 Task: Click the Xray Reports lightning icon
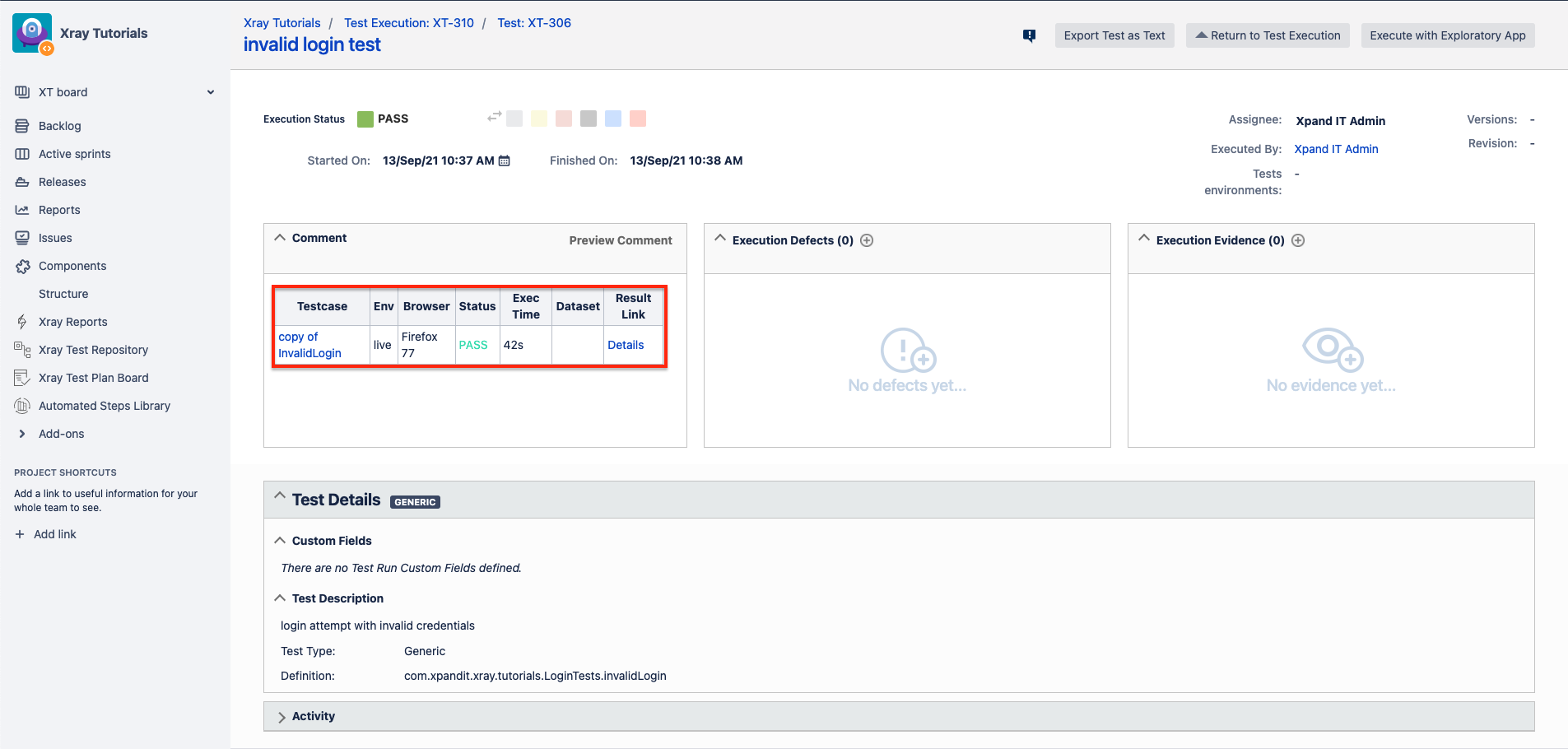point(22,322)
